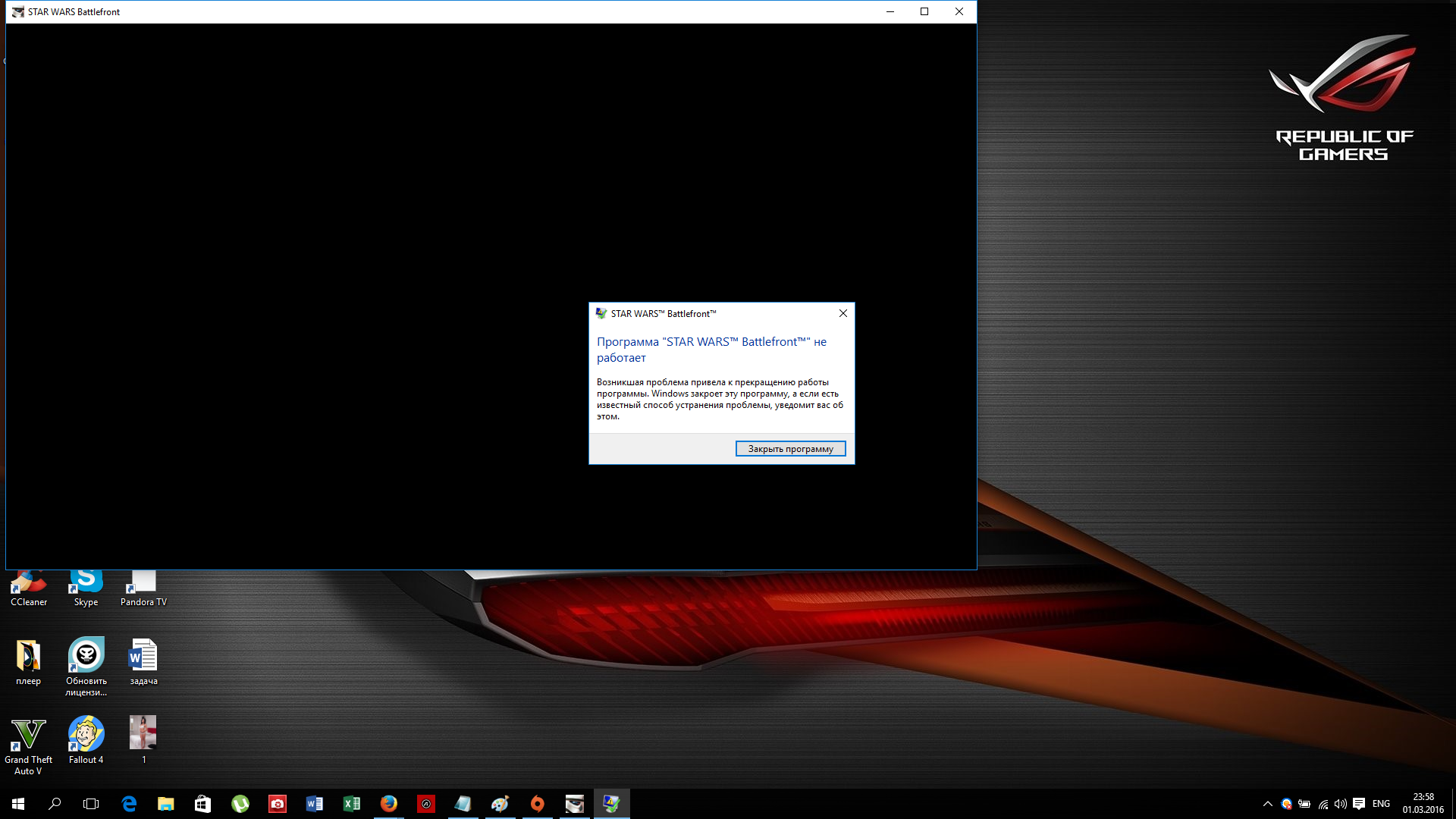The height and width of the screenshot is (819, 1456).
Task: Click the Show desktop sliver at taskbar end
Action: (x=1453, y=804)
